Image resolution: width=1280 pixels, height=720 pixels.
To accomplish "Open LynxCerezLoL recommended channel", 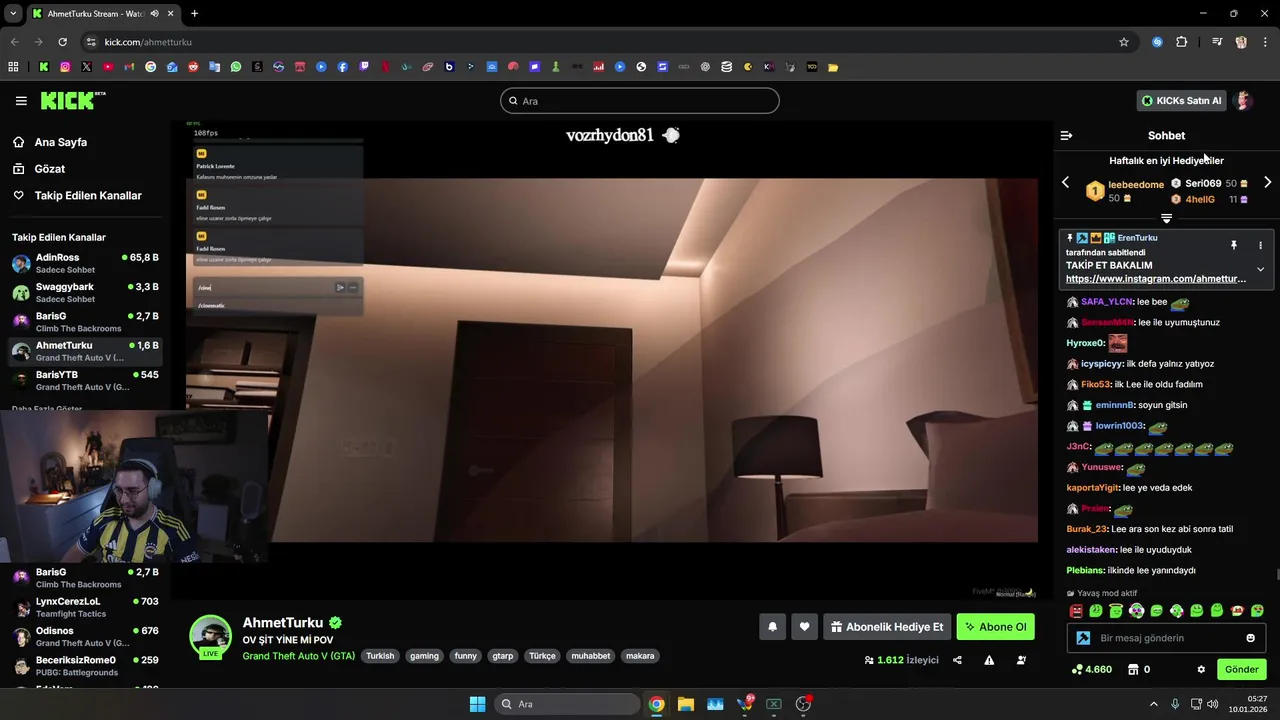I will (x=85, y=608).
